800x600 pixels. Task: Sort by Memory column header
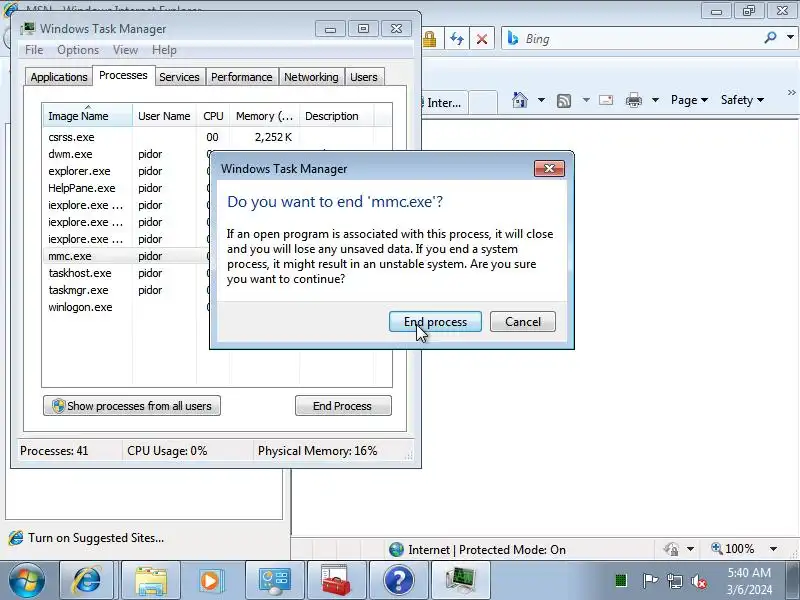pos(264,116)
